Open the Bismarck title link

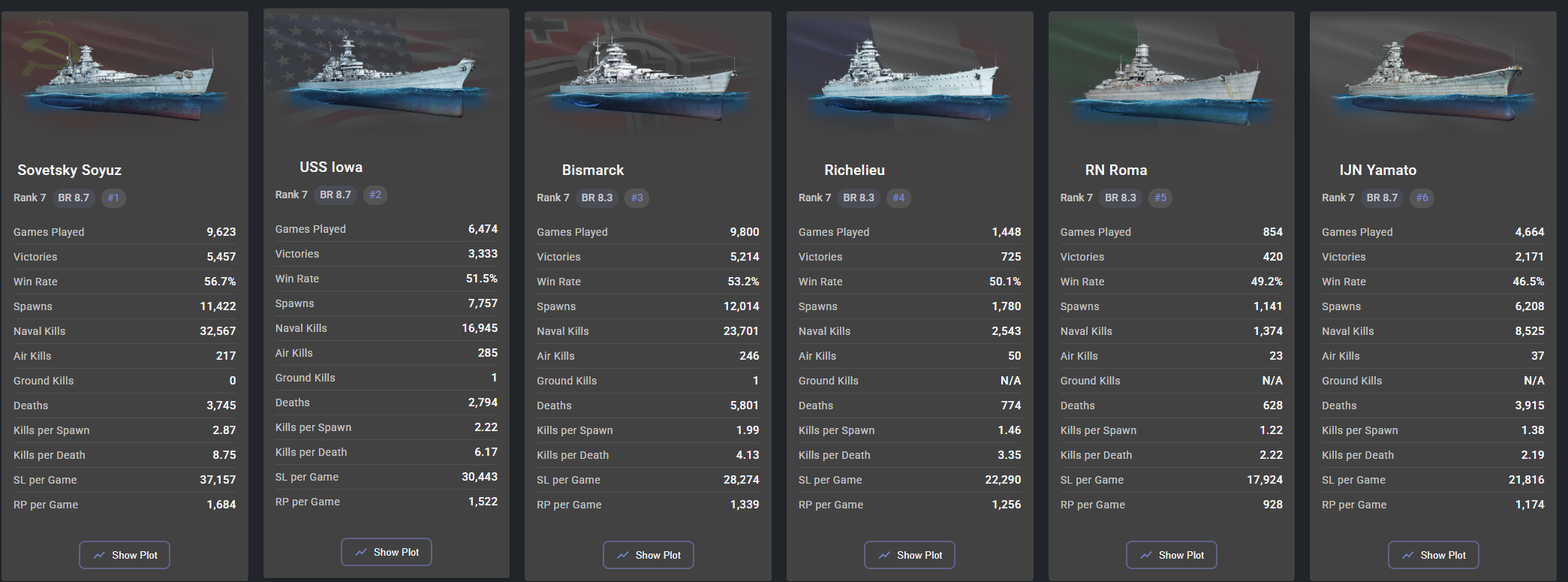(x=593, y=170)
